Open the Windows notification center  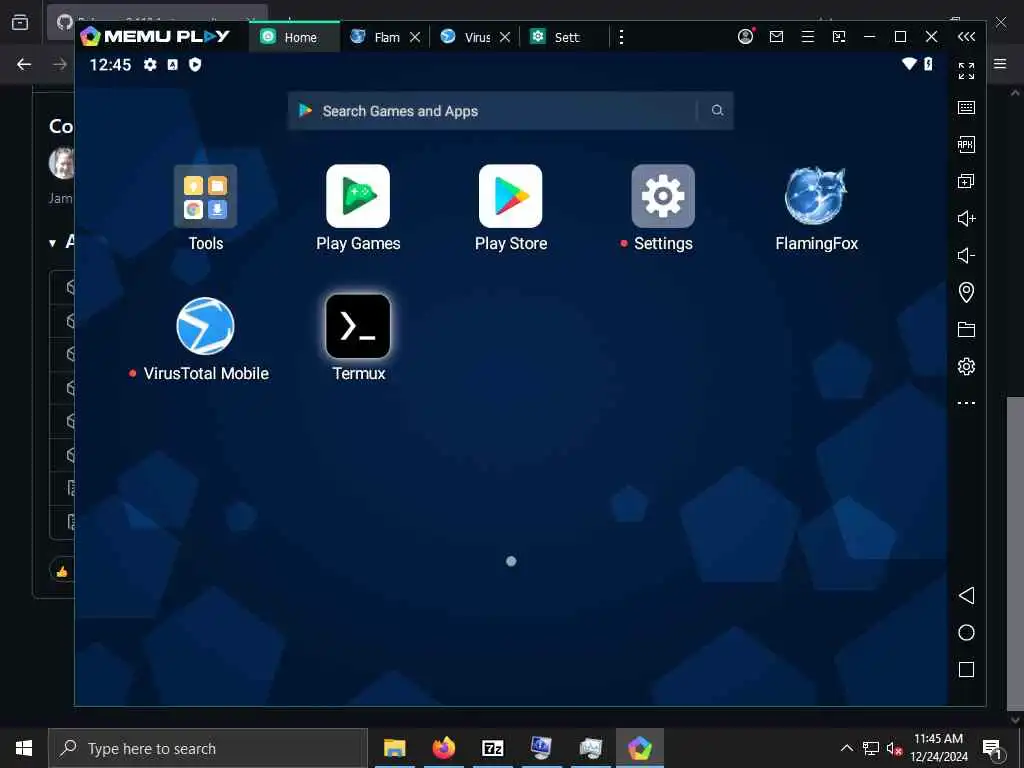point(993,748)
